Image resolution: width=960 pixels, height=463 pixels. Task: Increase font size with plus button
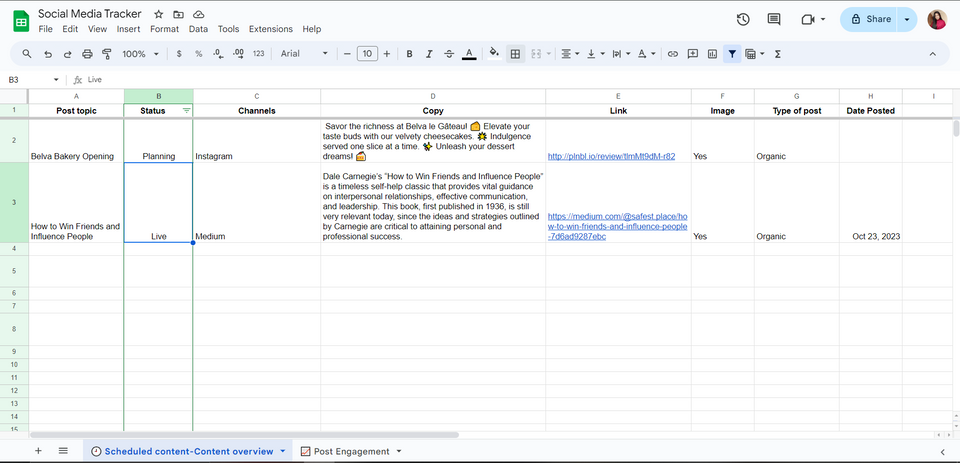387,54
